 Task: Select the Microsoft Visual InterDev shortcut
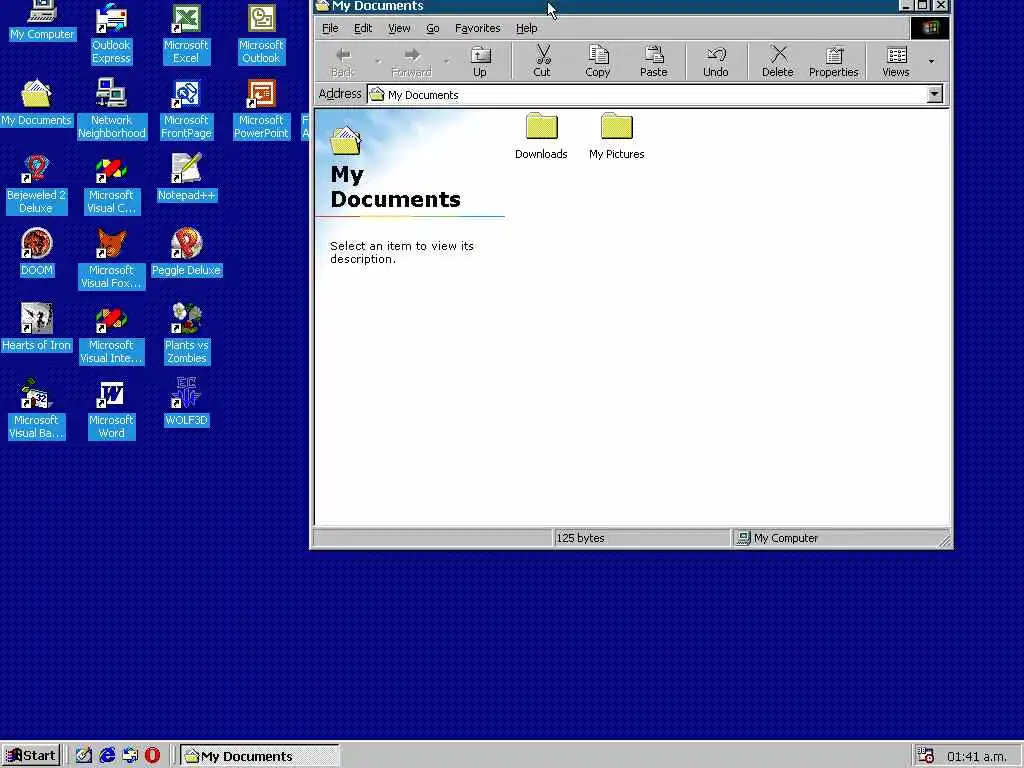(111, 334)
